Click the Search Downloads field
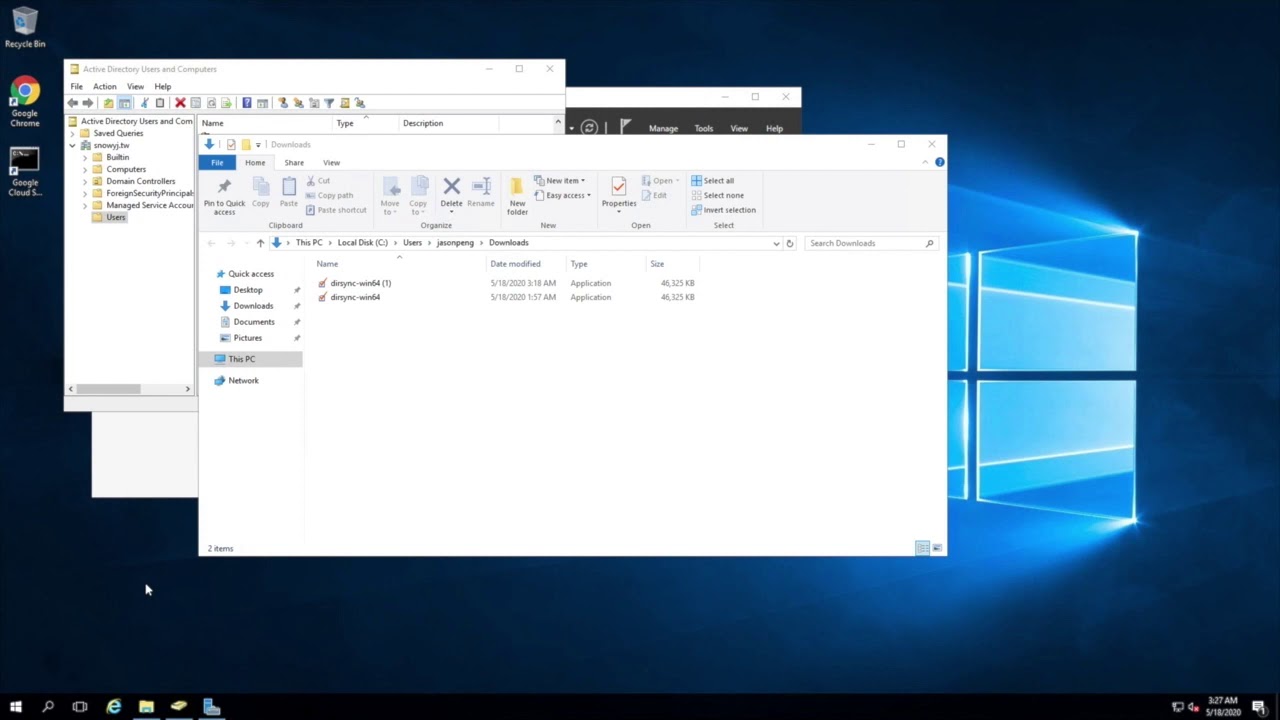The width and height of the screenshot is (1280, 720). click(x=870, y=243)
